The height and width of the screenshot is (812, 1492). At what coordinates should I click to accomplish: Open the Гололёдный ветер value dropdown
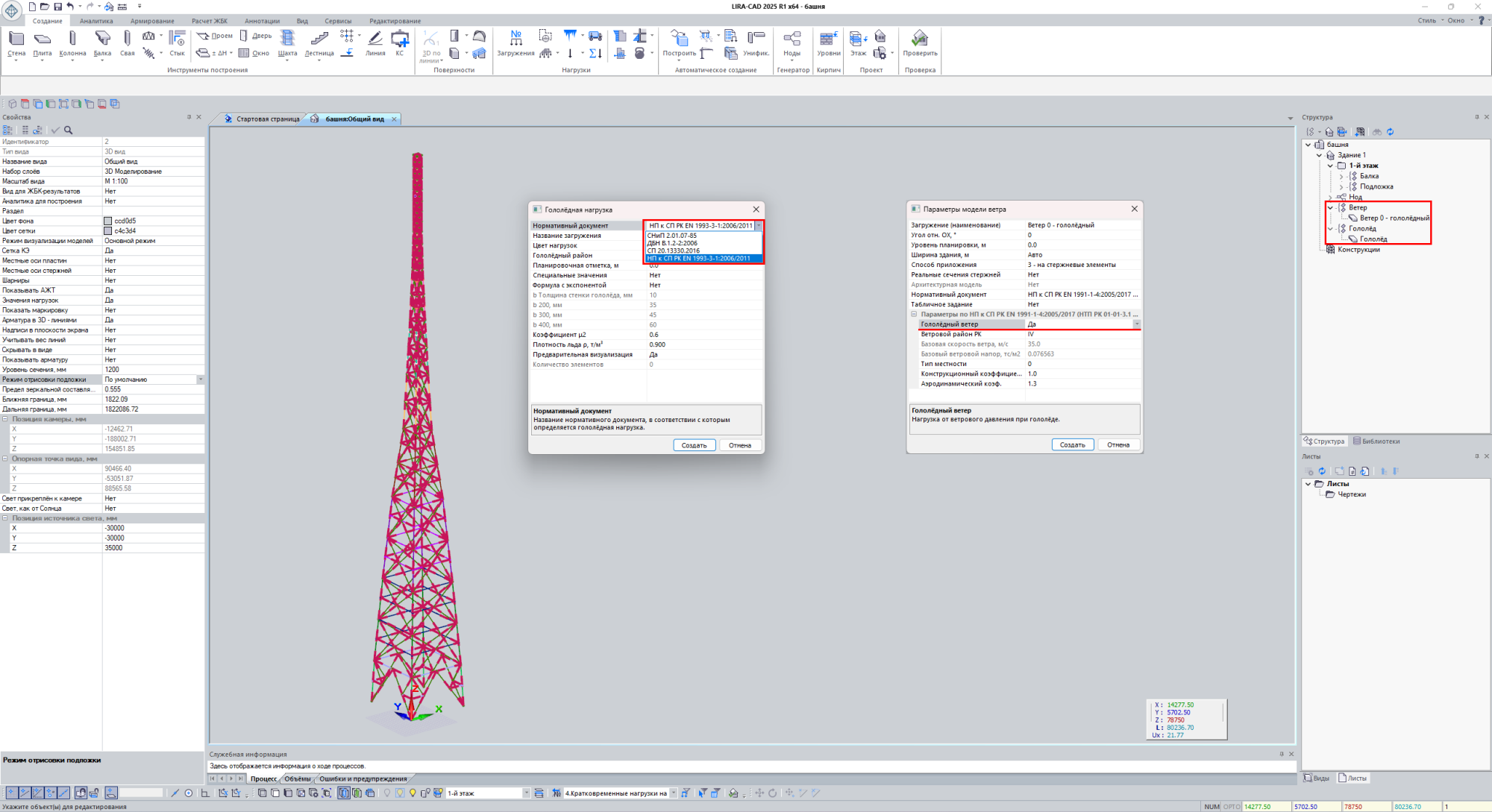(1136, 324)
